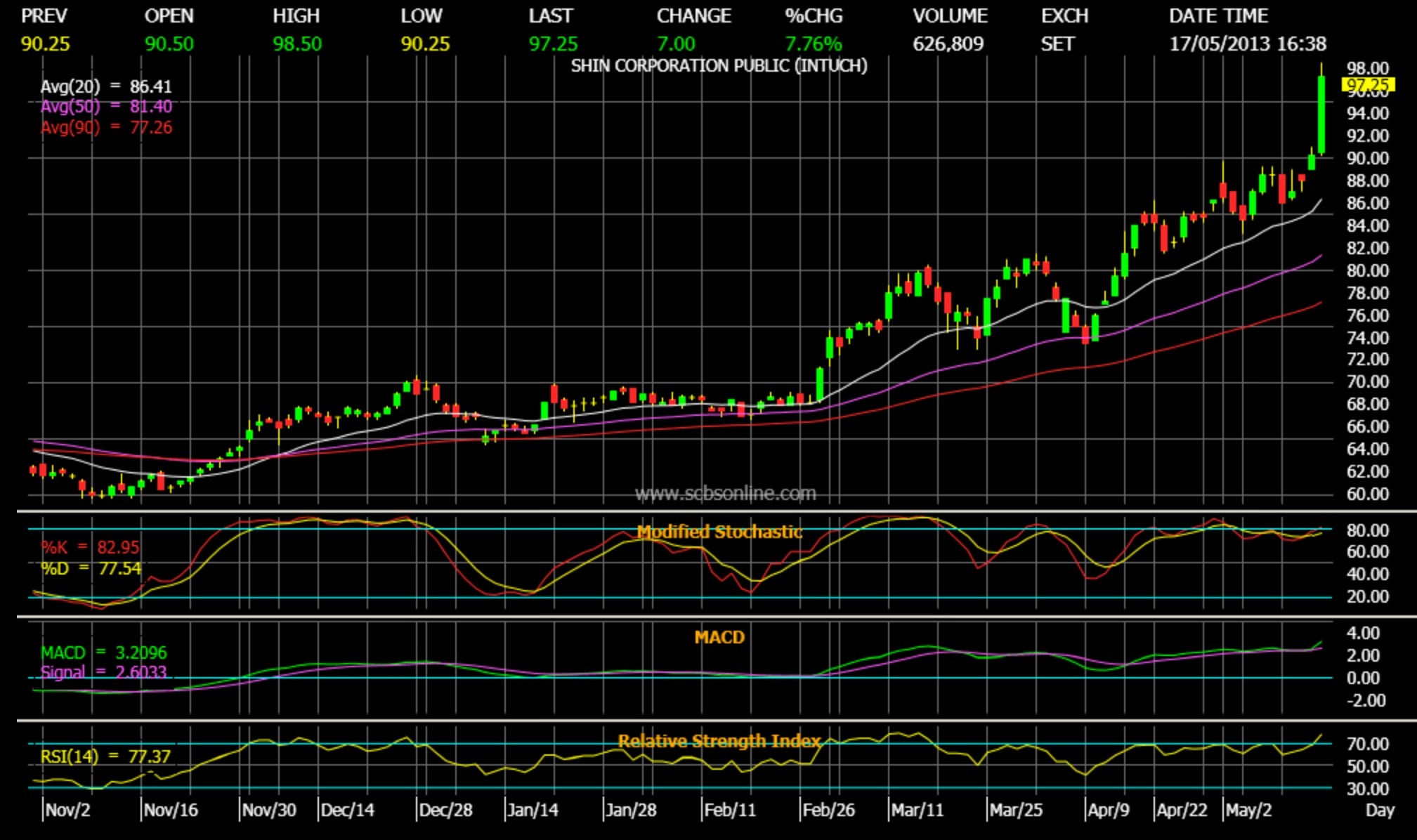
Task: Click the date time 17/05/2013 16:38
Action: coord(1248,44)
